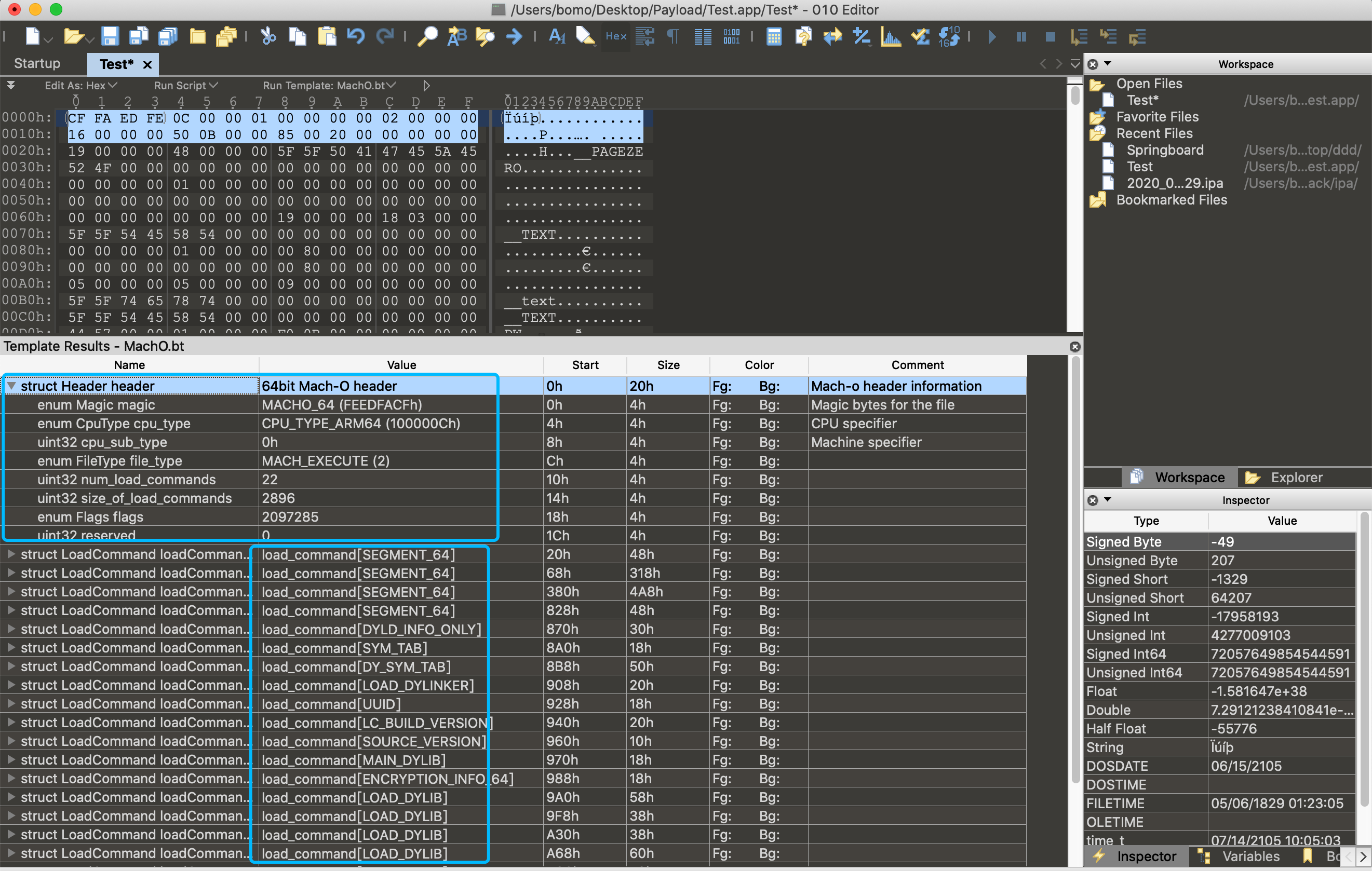Click the Open file folder icon
Screen dimensions: 1372x871
tap(74, 36)
